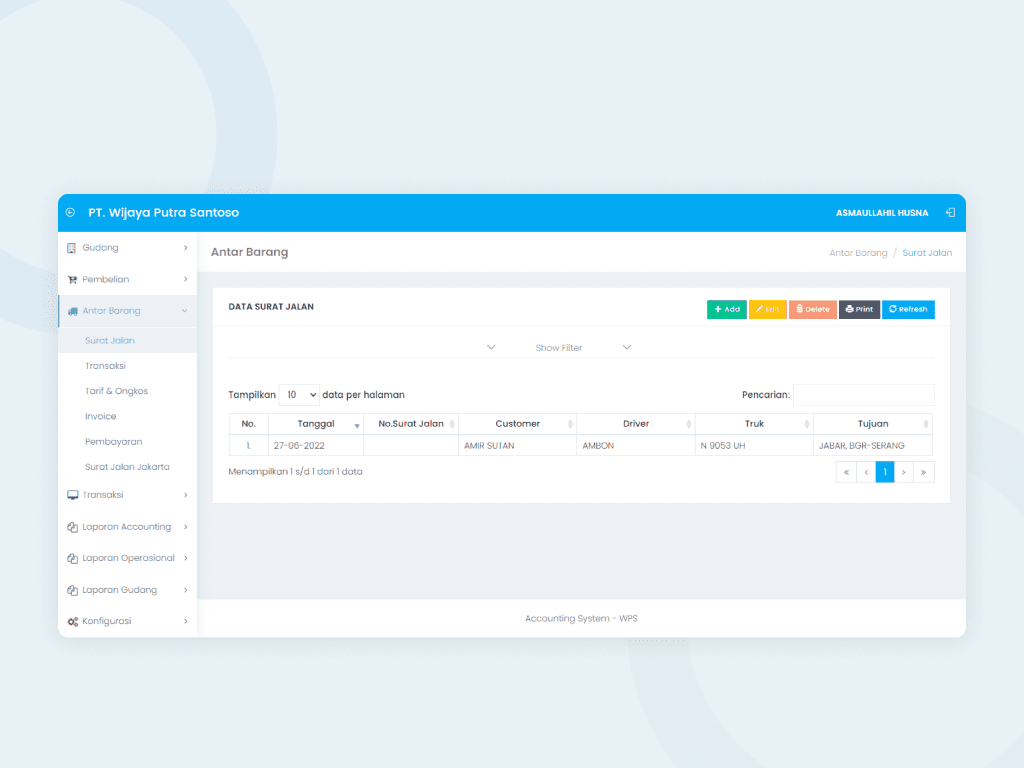Click chevron right of Show Filter
The height and width of the screenshot is (768, 1024).
click(x=627, y=347)
